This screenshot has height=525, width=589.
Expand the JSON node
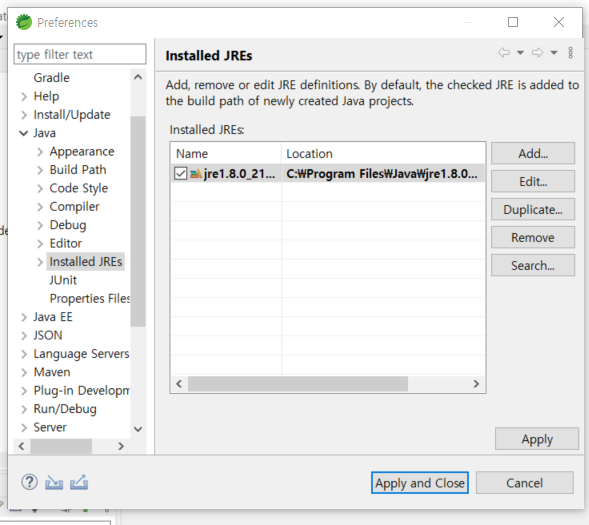24,336
